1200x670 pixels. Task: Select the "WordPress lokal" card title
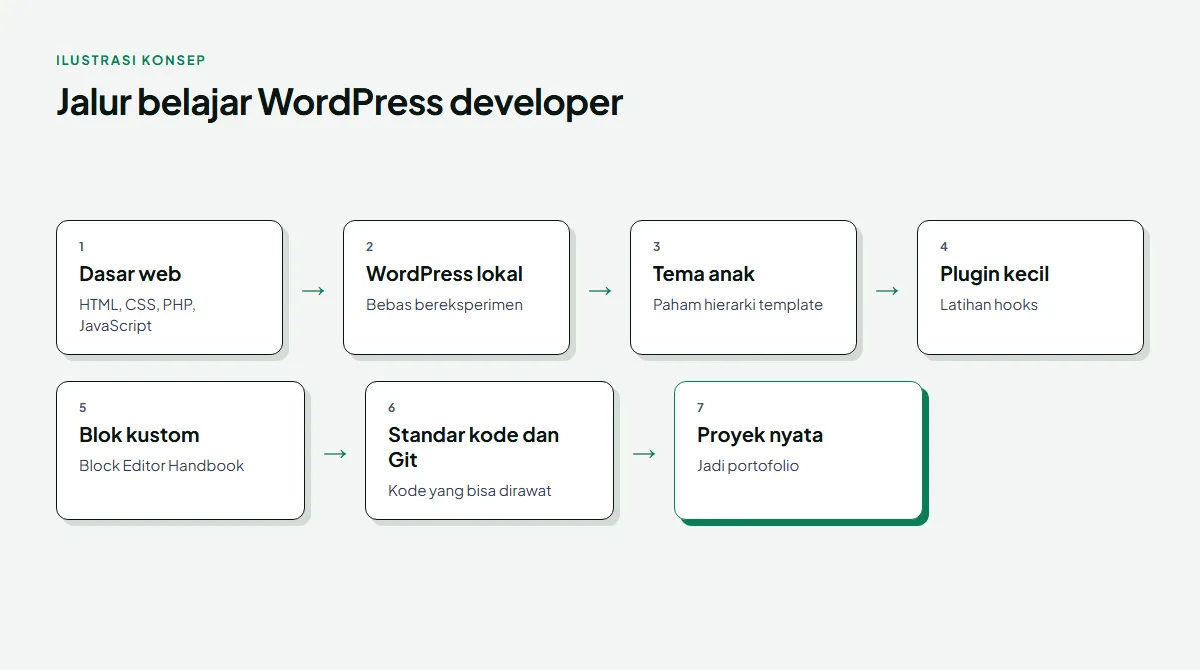444,274
